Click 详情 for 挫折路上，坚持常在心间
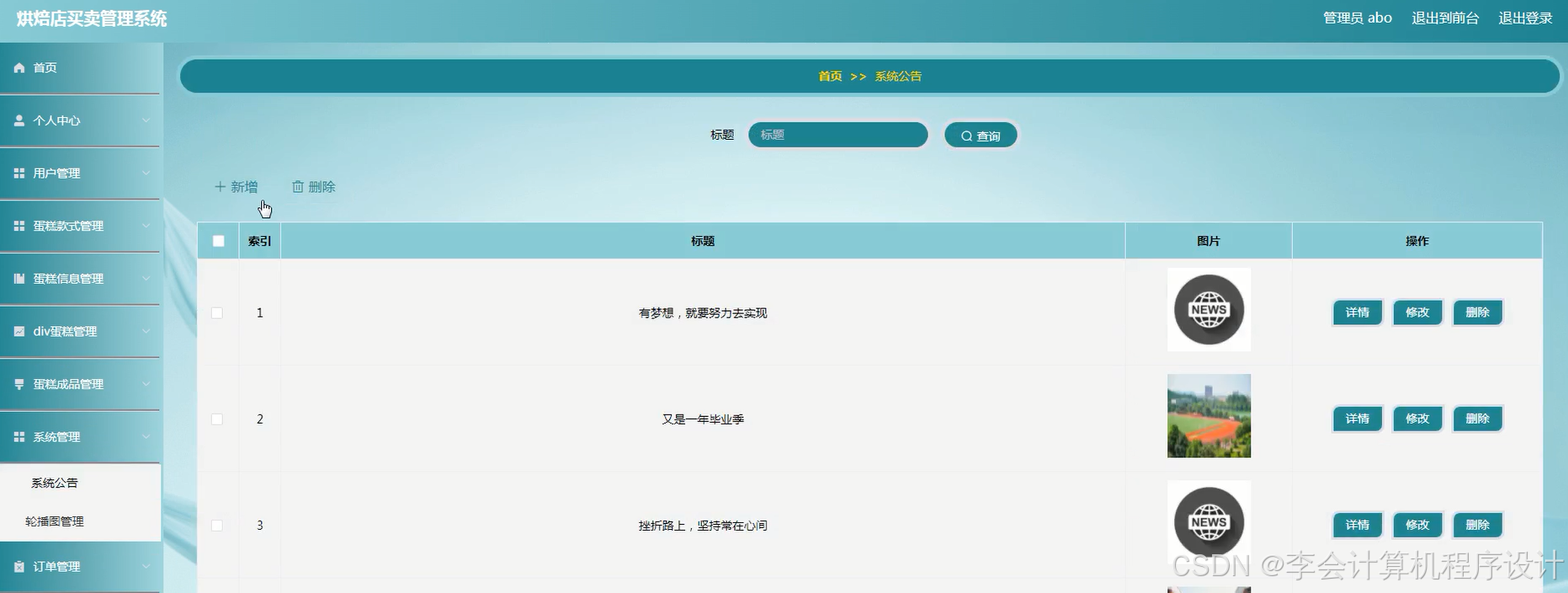 pyautogui.click(x=1358, y=525)
